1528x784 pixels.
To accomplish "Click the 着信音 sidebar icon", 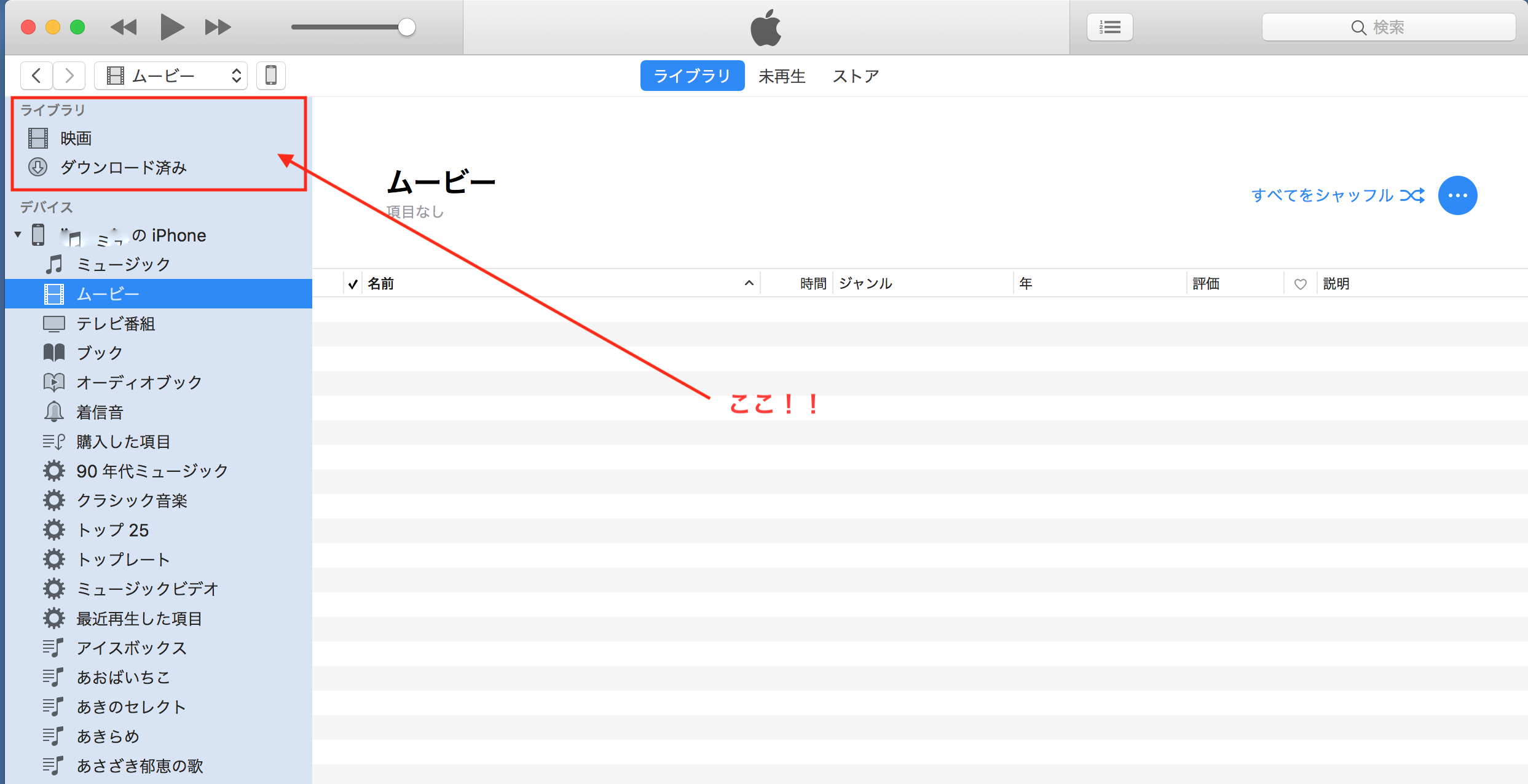I will [x=55, y=412].
